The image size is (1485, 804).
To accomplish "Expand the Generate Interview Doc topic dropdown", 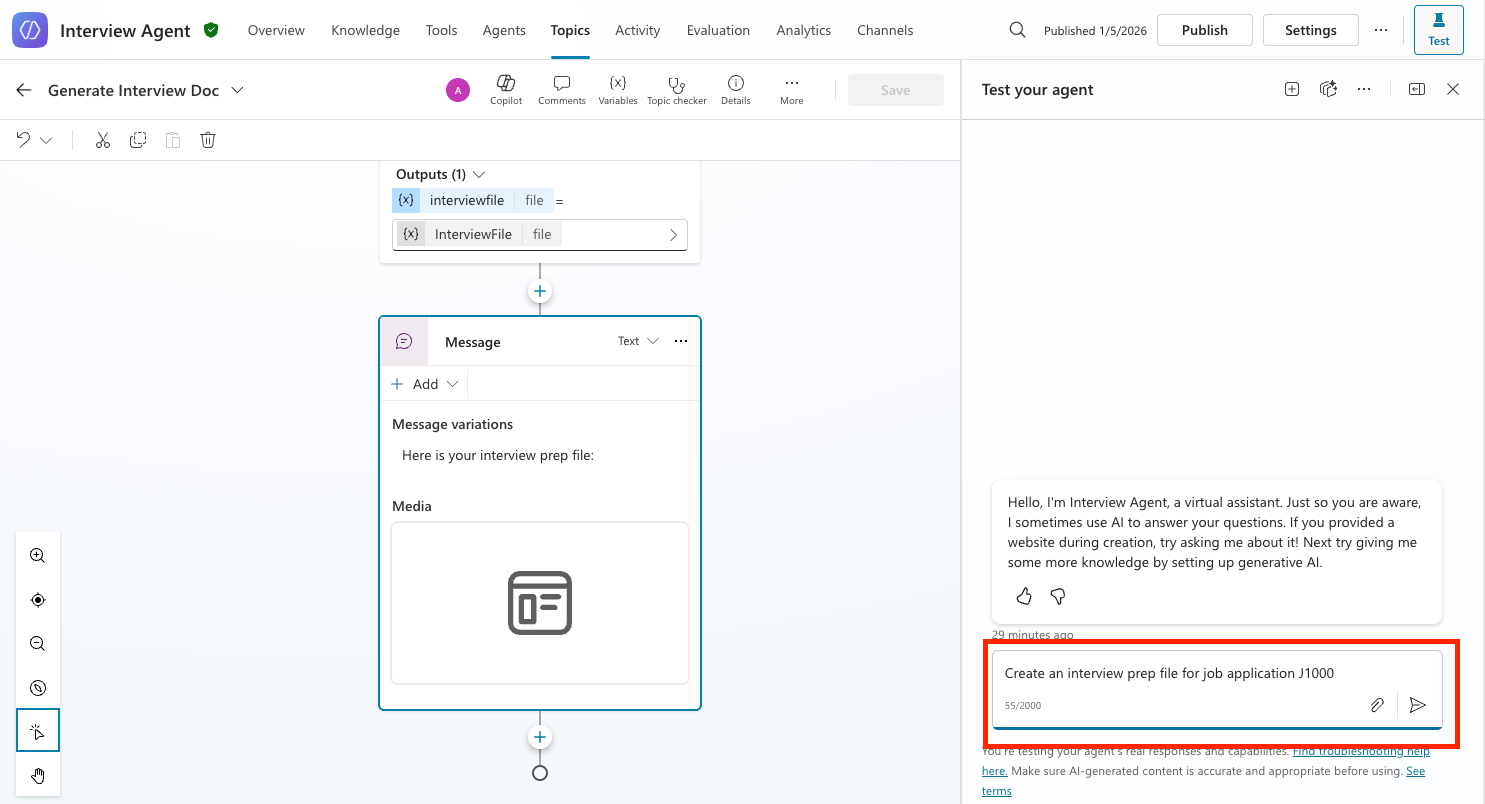I will 237,90.
